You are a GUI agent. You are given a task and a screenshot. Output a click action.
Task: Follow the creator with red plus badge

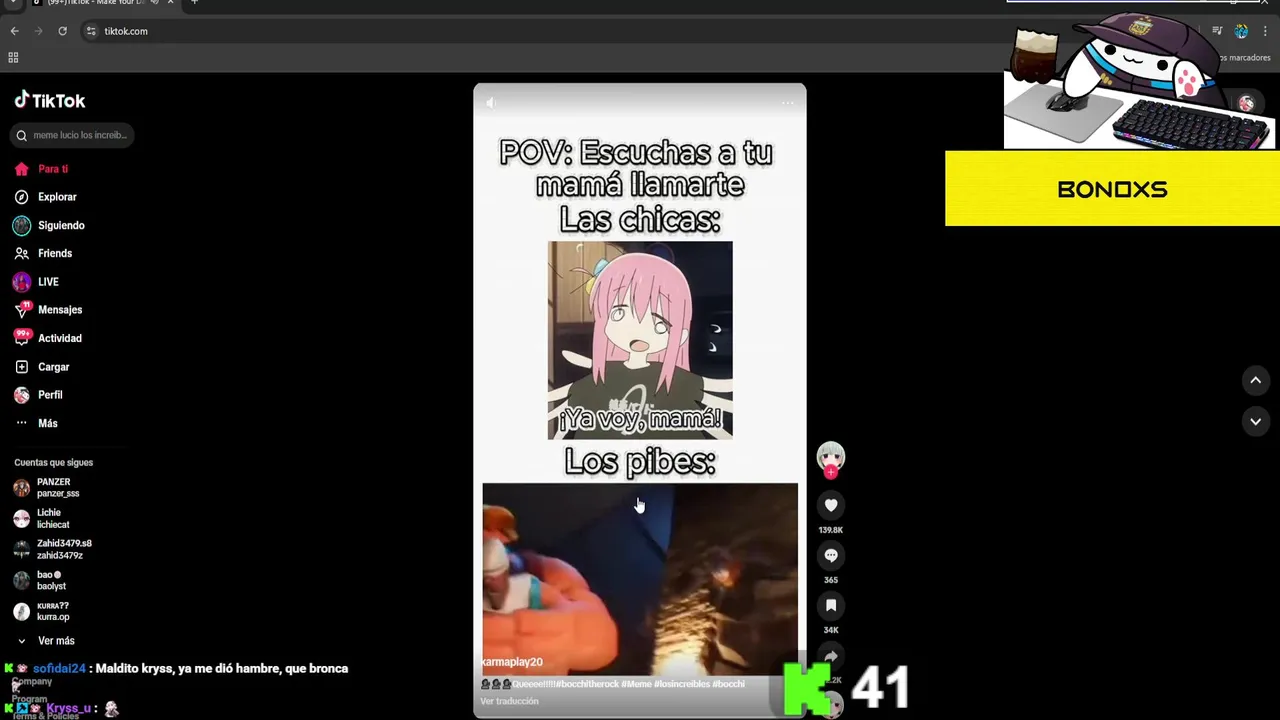pos(831,472)
